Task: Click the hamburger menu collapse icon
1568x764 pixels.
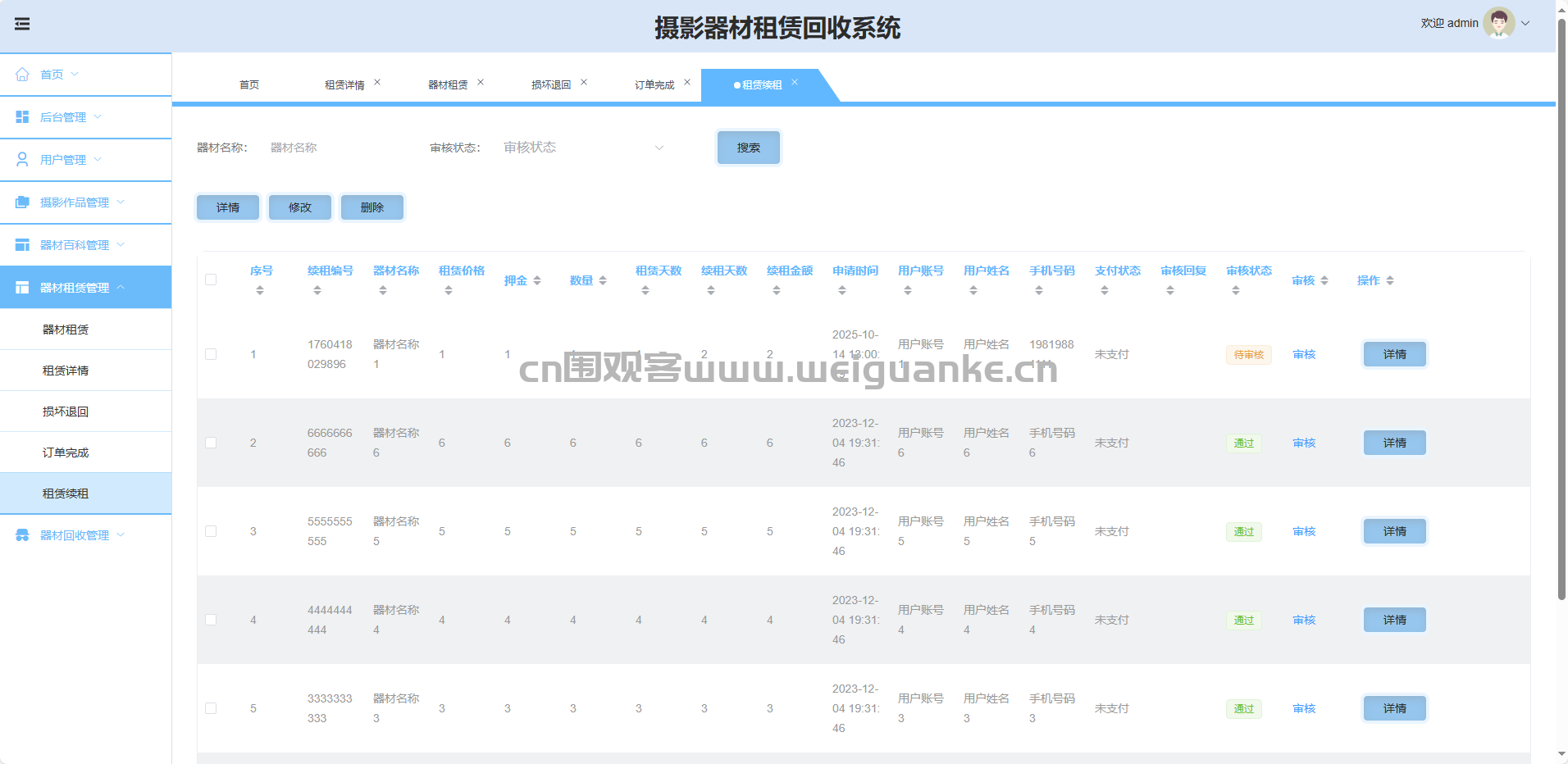Action: pos(22,24)
